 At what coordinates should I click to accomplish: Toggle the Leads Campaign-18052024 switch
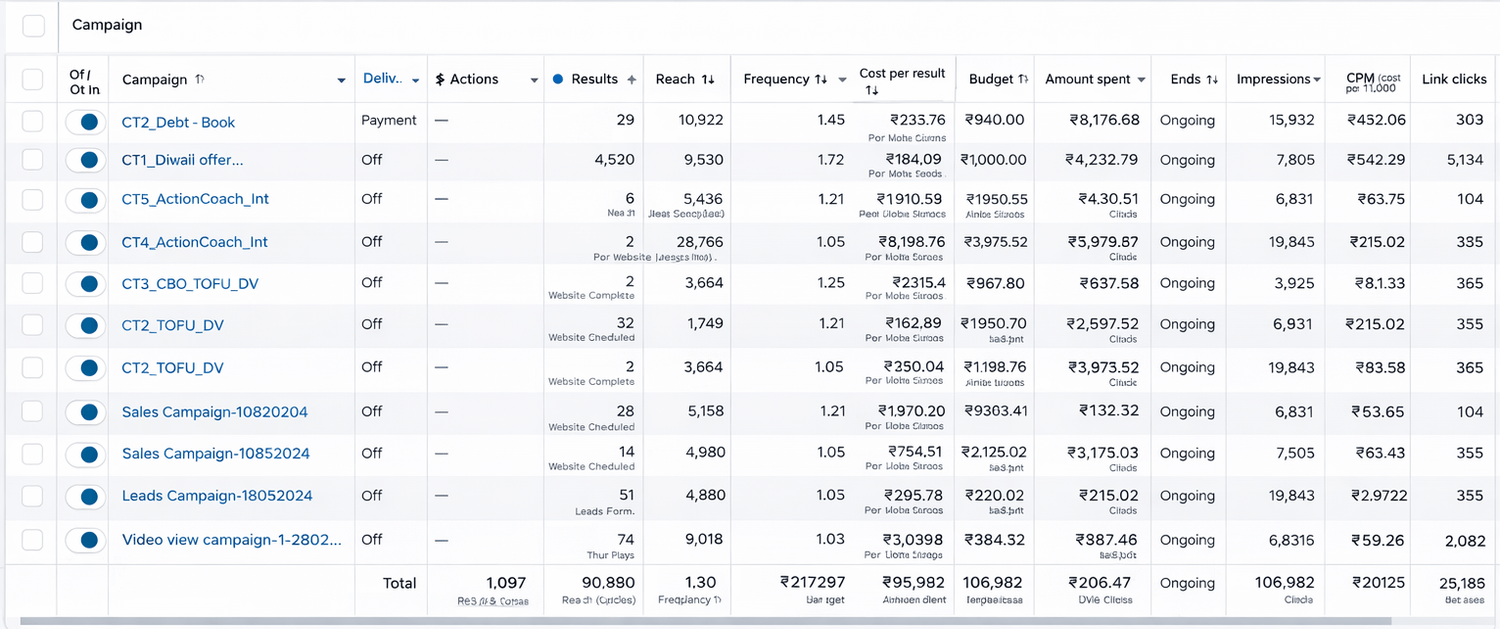87,496
